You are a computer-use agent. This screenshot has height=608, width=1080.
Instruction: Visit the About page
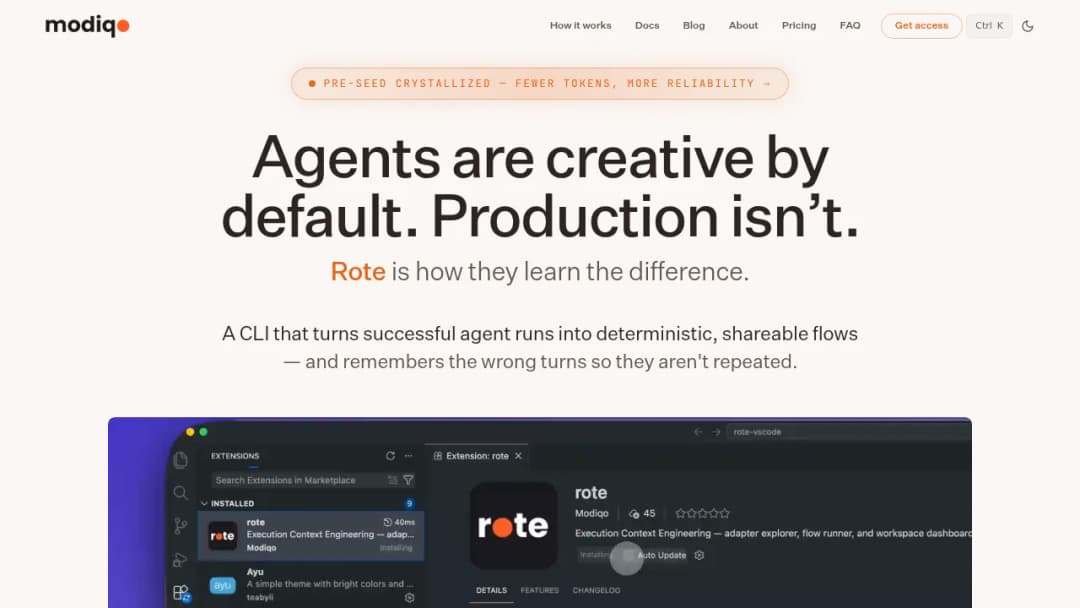743,25
